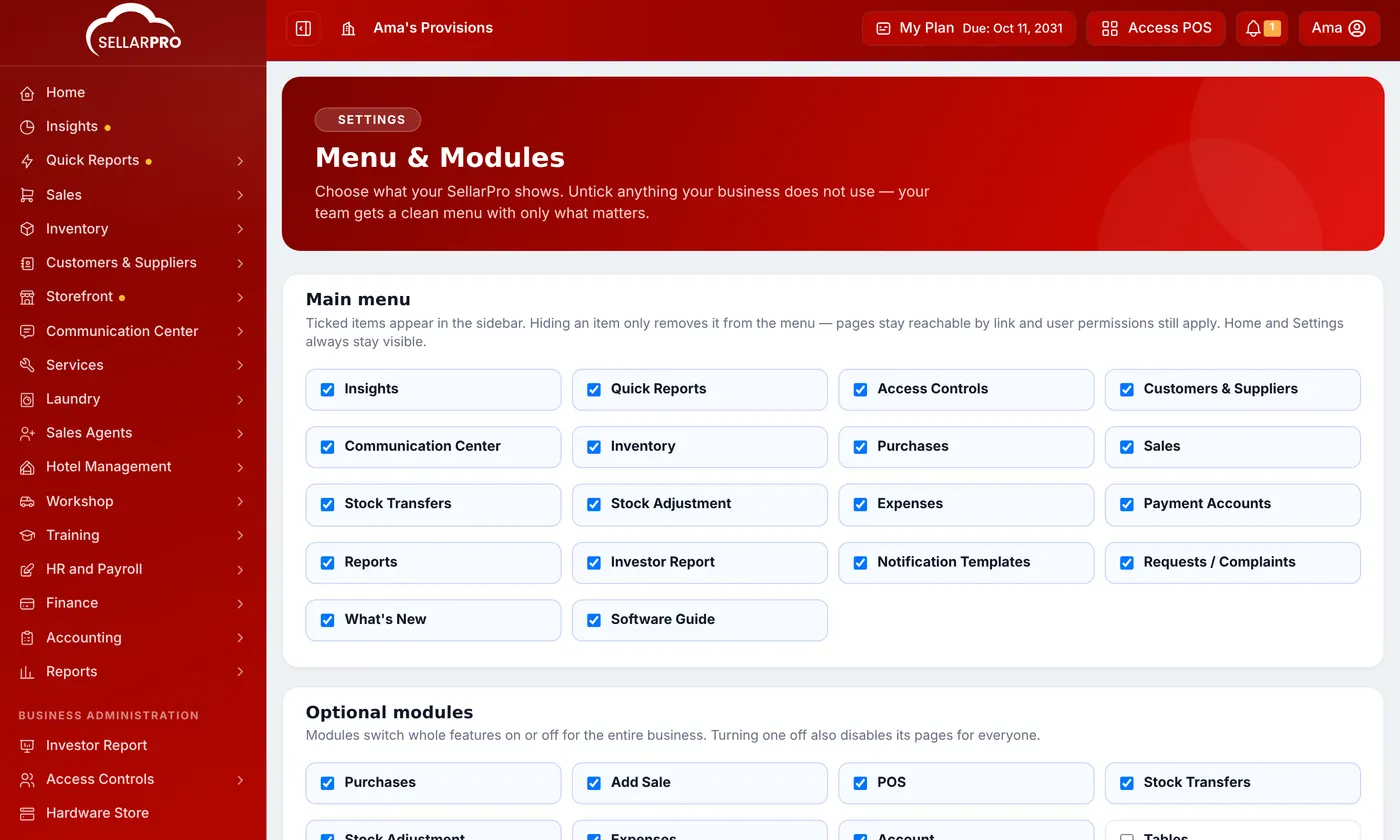Click the Investor Report main menu card
The height and width of the screenshot is (840, 1400).
click(x=700, y=563)
